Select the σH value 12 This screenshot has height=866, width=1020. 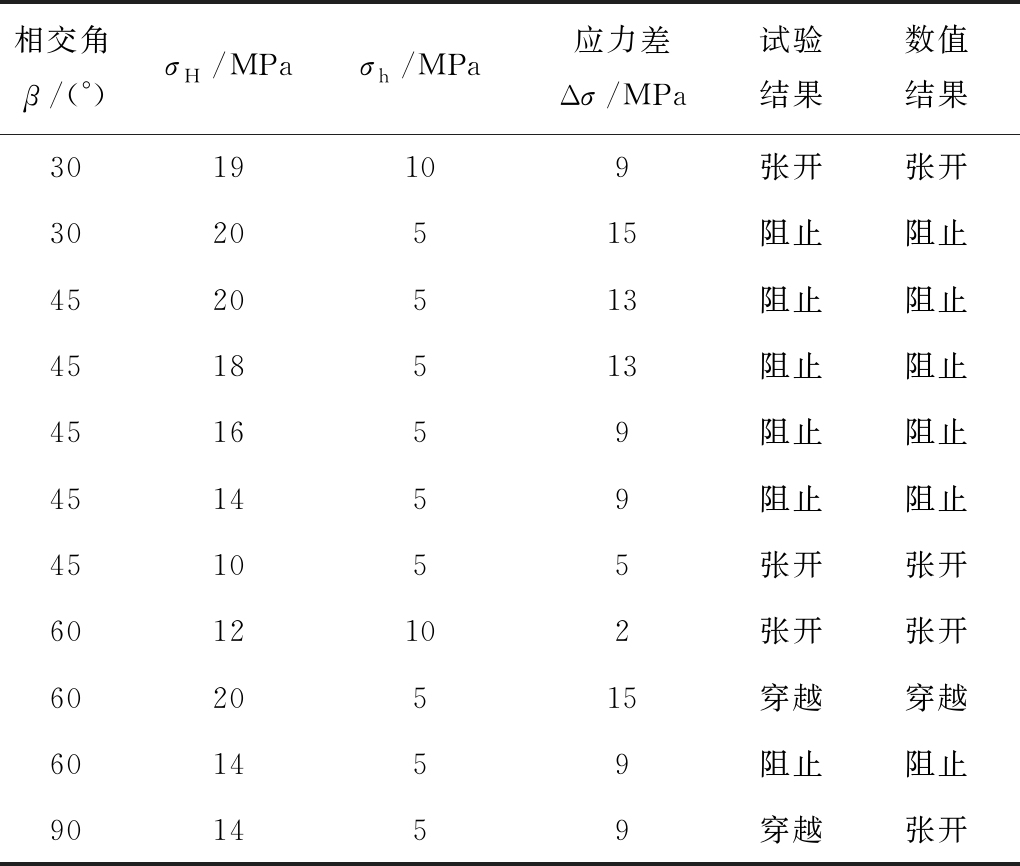point(229,631)
